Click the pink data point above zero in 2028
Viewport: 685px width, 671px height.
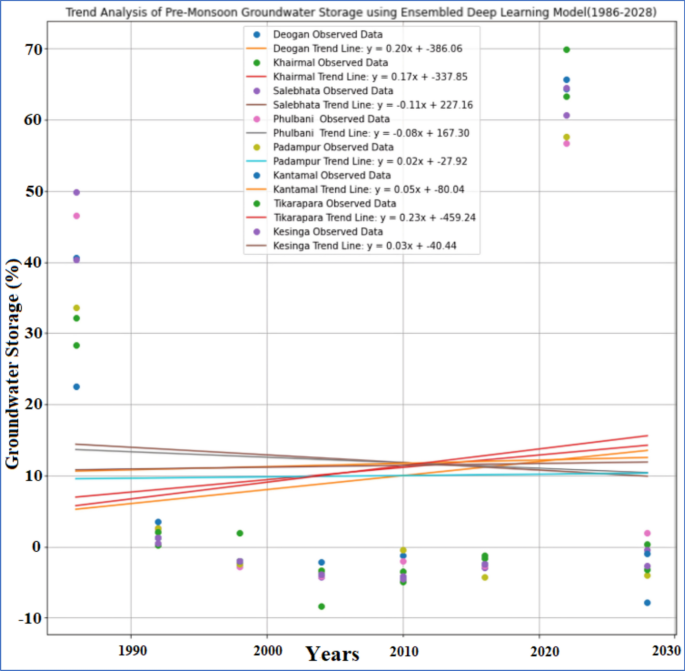click(x=647, y=533)
